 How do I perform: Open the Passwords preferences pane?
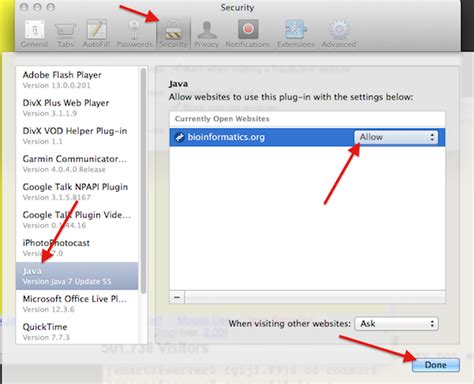pyautogui.click(x=134, y=34)
